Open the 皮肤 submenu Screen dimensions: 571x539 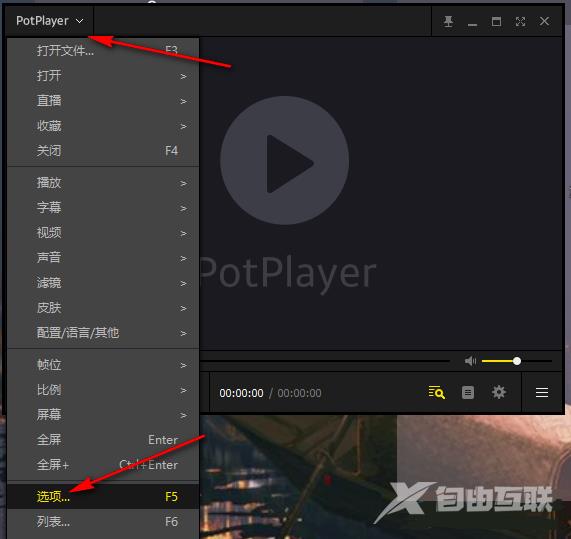pyautogui.click(x=103, y=308)
